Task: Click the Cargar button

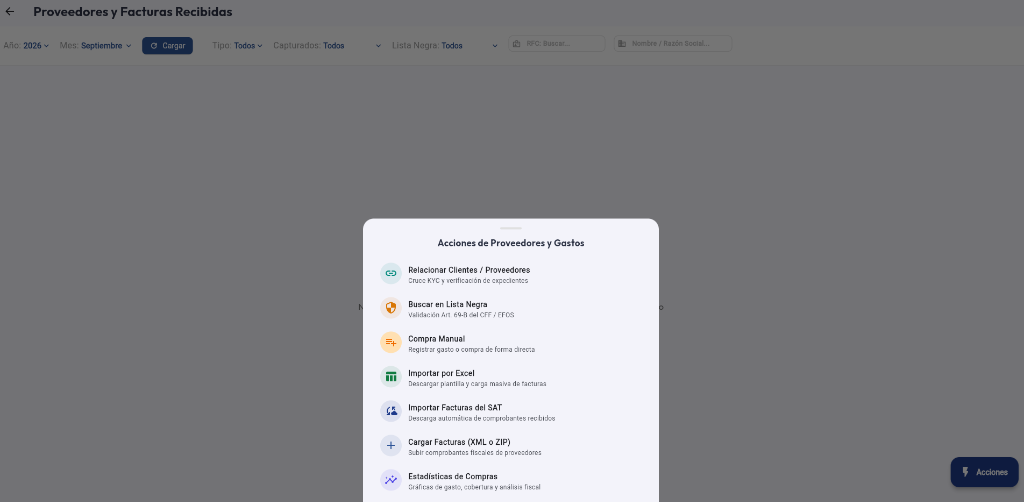Action: (x=167, y=46)
